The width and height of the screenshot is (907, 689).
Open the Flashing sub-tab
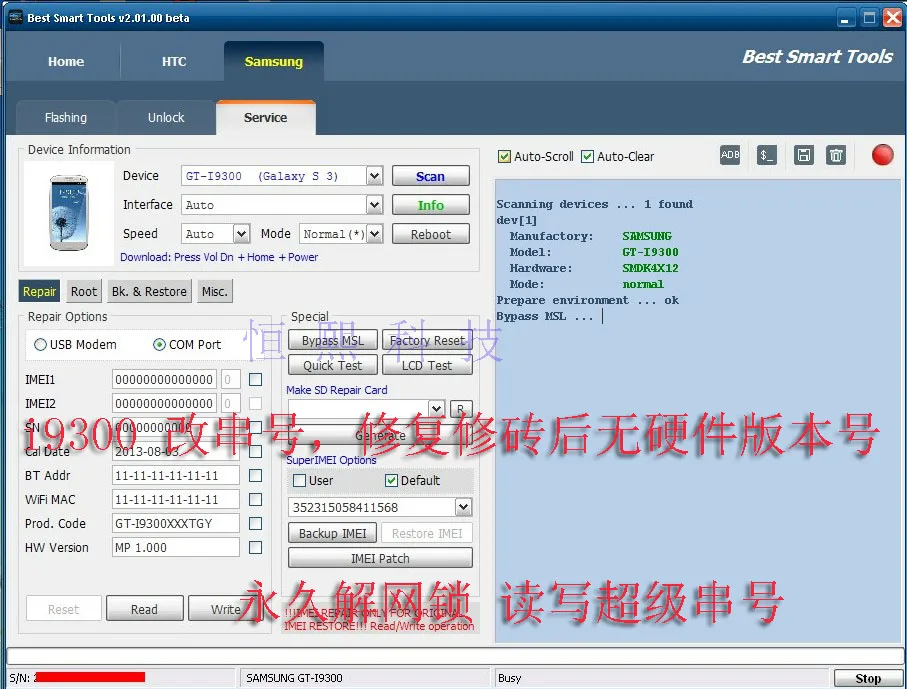(x=66, y=117)
